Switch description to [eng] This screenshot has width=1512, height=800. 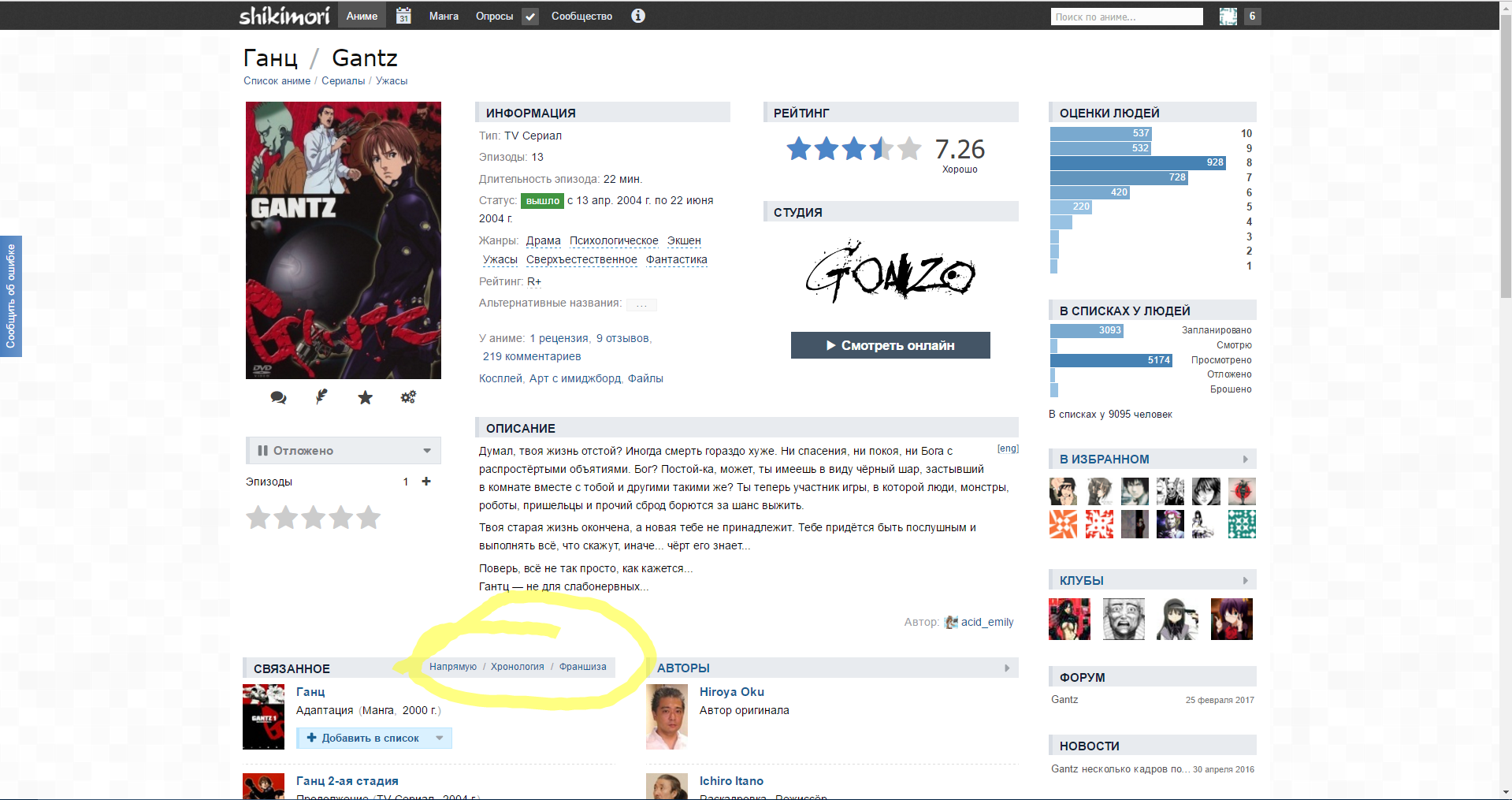click(1008, 448)
